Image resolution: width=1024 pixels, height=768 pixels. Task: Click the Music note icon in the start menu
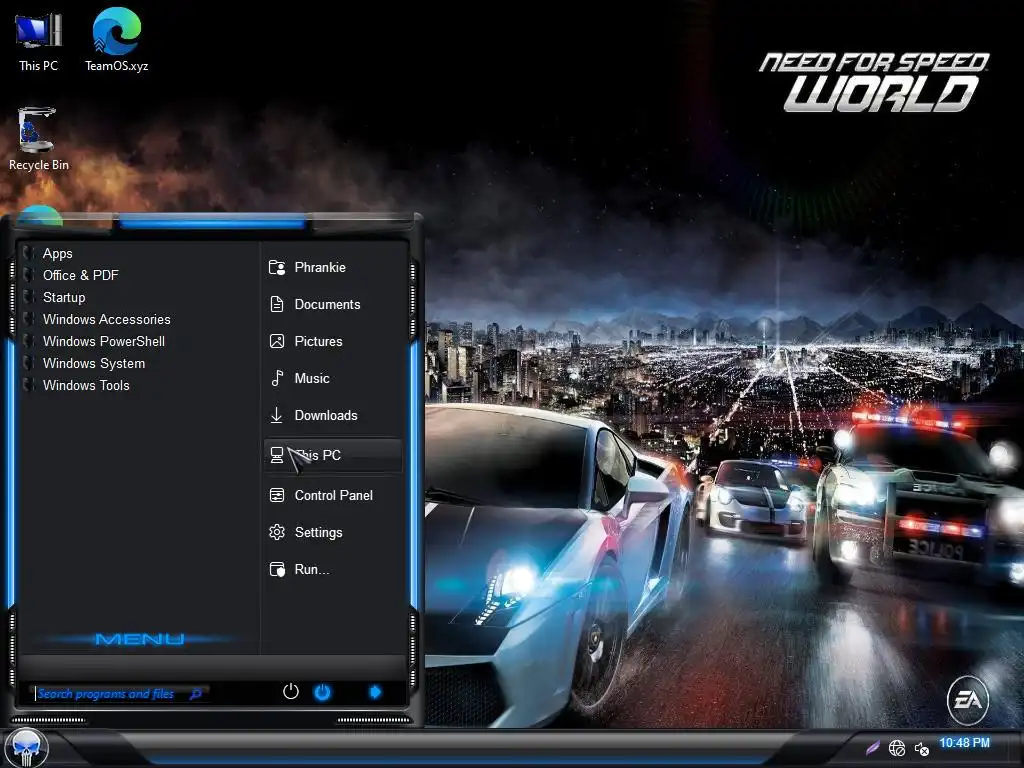click(x=277, y=378)
